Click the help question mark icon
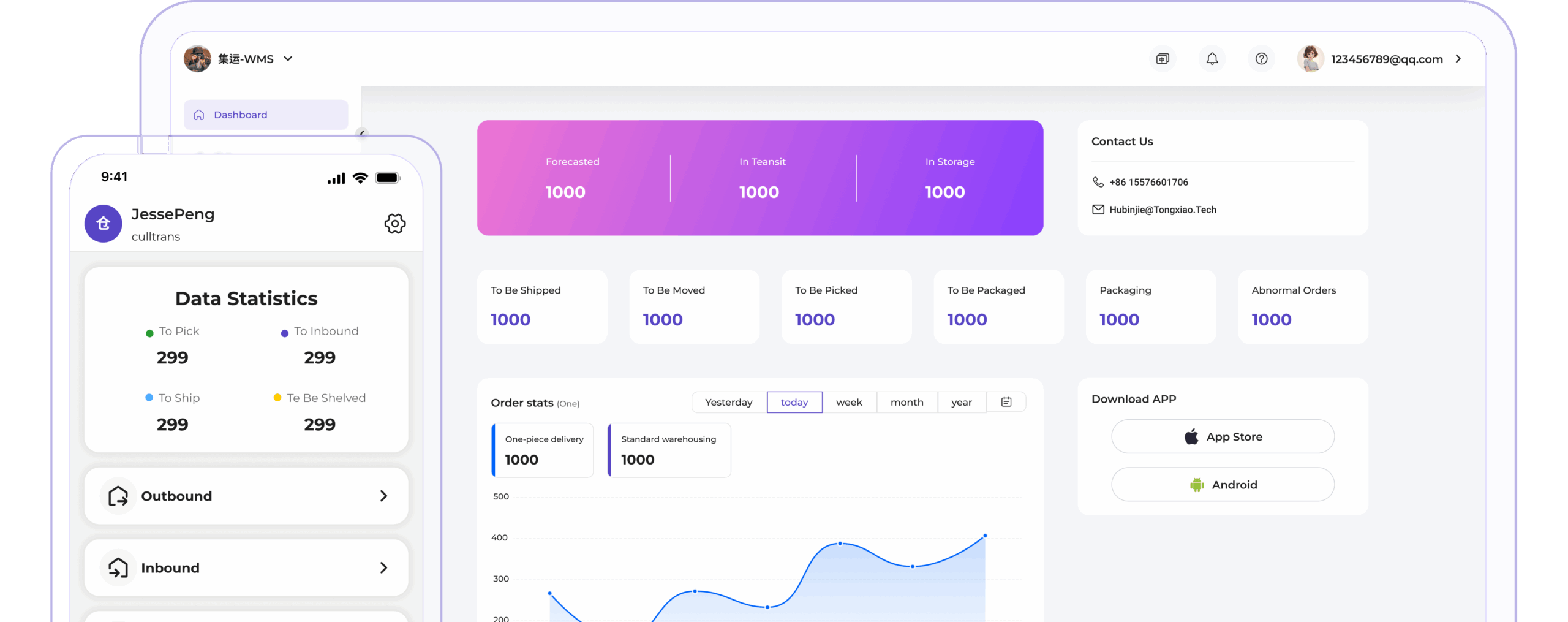The height and width of the screenshot is (622, 1568). [x=1261, y=59]
